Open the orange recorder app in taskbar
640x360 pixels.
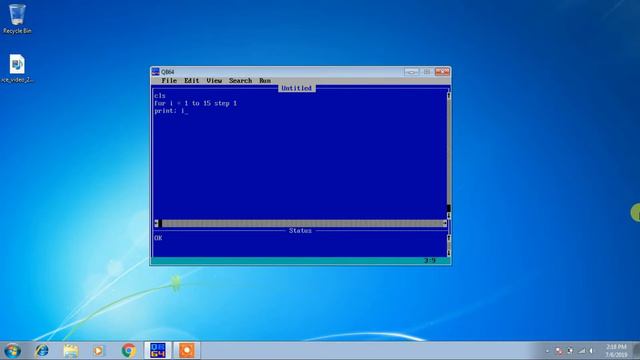tap(187, 351)
